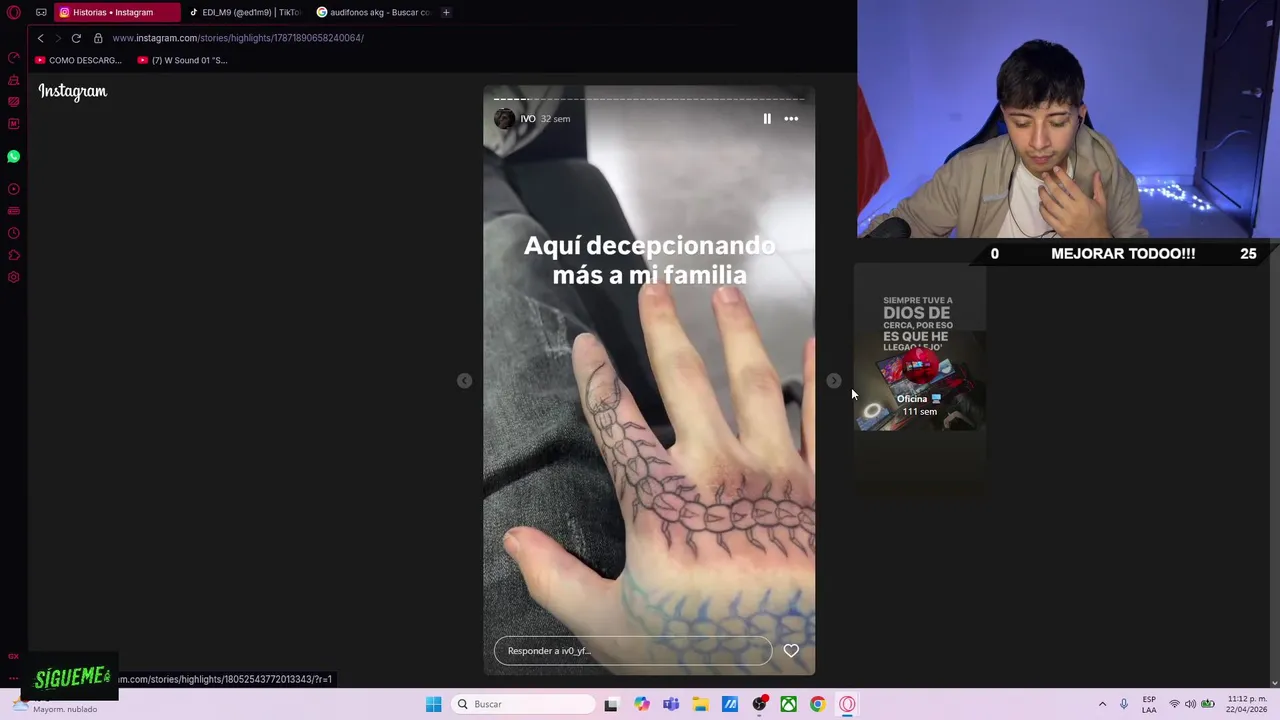Launch Copilot from the taskbar
The width and height of the screenshot is (1280, 720).
641,704
